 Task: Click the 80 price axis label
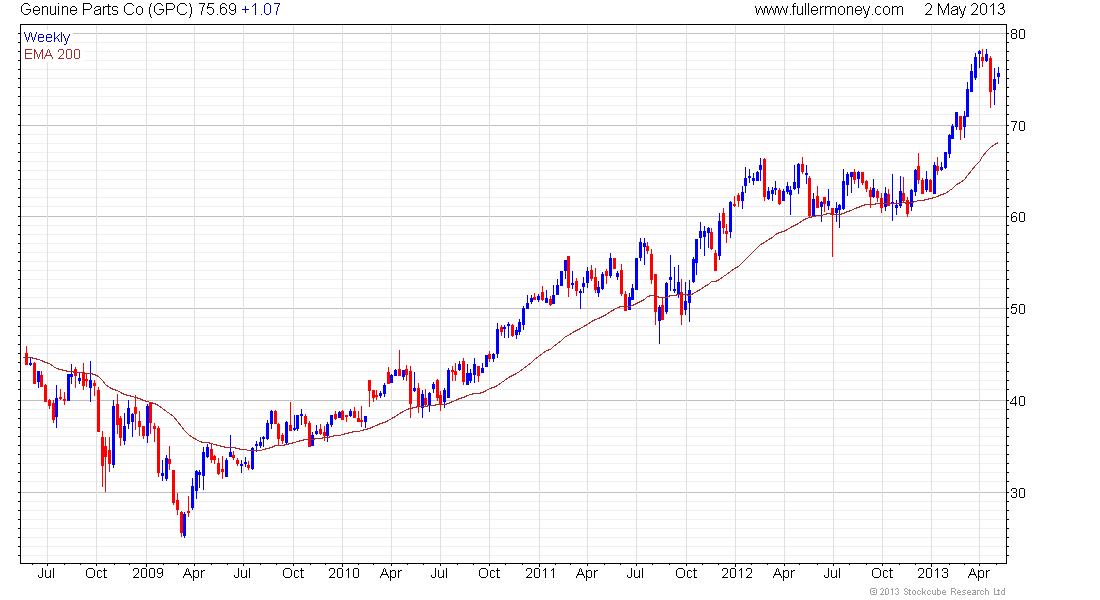(1018, 34)
